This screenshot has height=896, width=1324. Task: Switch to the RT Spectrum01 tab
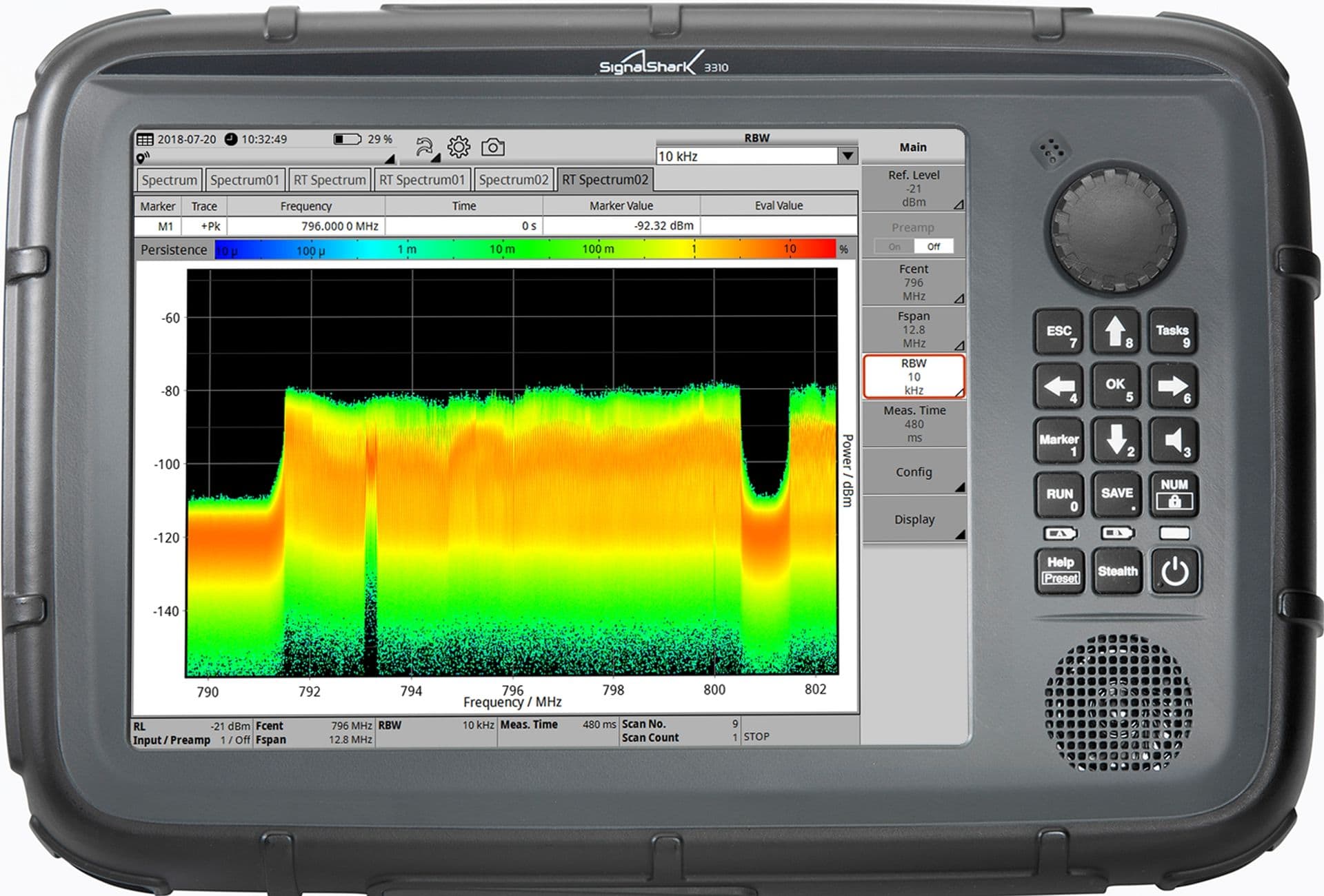(x=421, y=179)
